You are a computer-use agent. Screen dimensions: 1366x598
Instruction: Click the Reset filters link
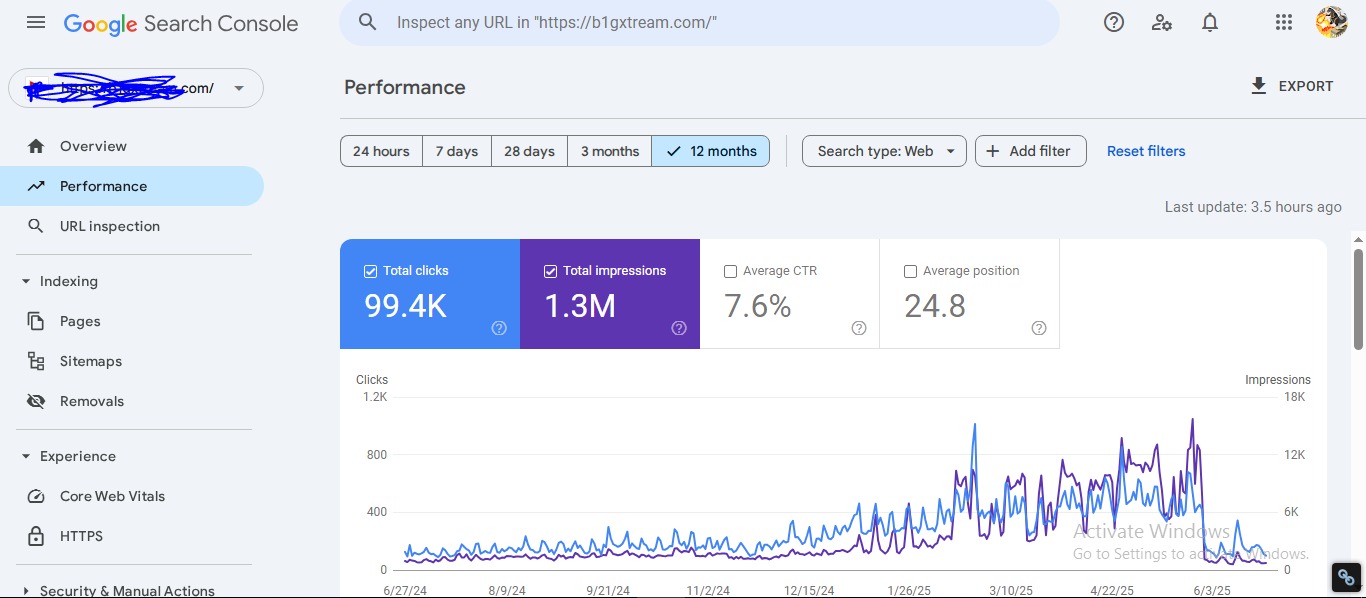1146,151
